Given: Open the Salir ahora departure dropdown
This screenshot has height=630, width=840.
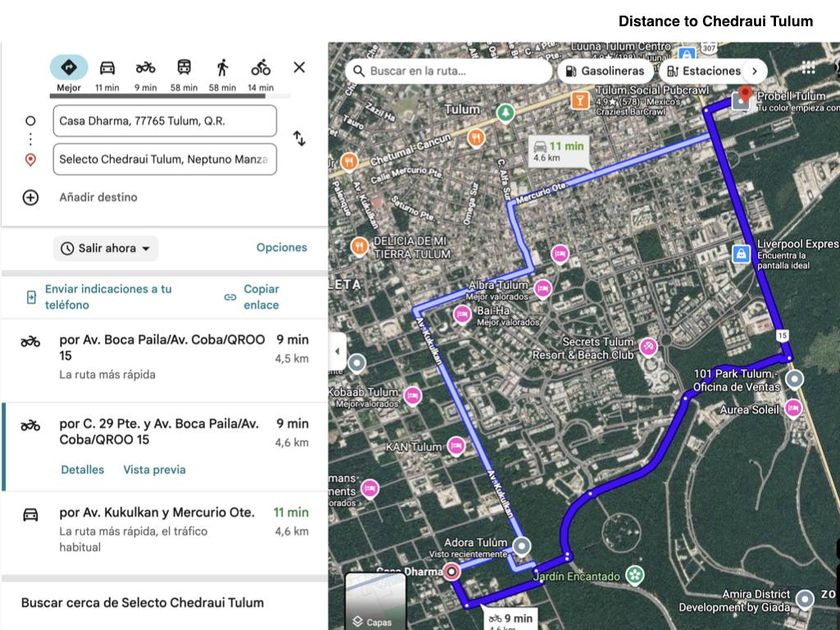Looking at the screenshot, I should point(106,249).
